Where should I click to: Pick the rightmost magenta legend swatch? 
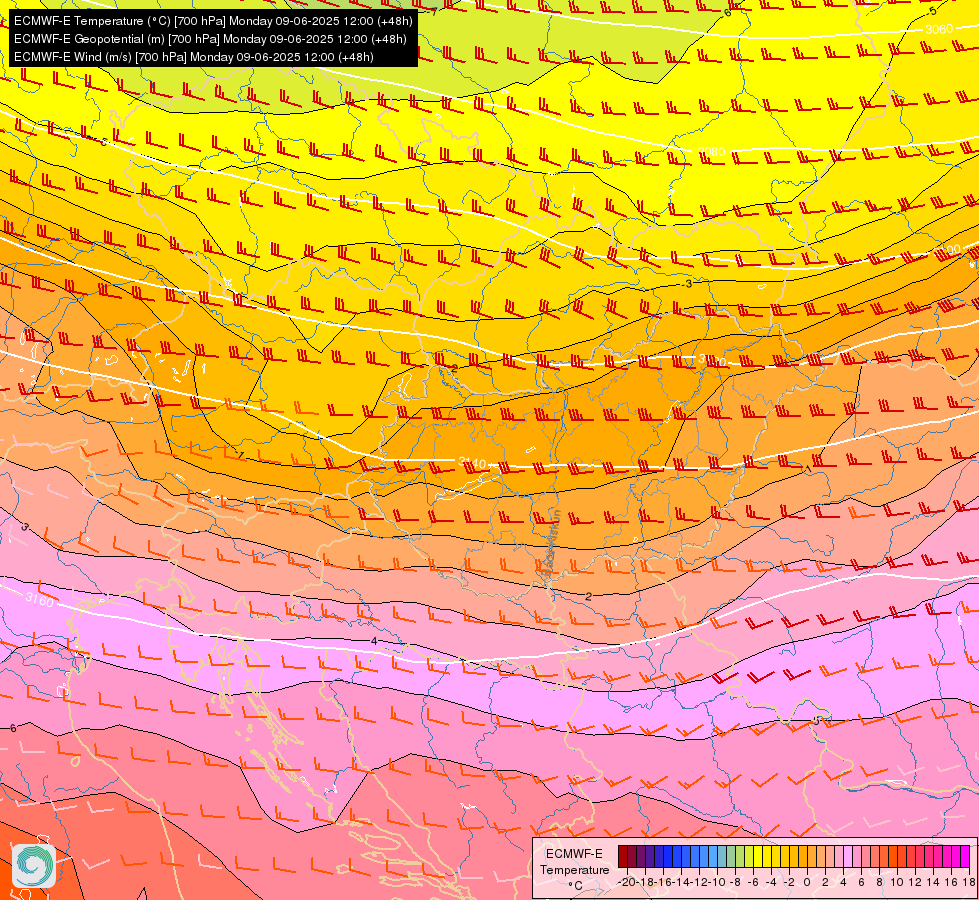tap(965, 856)
